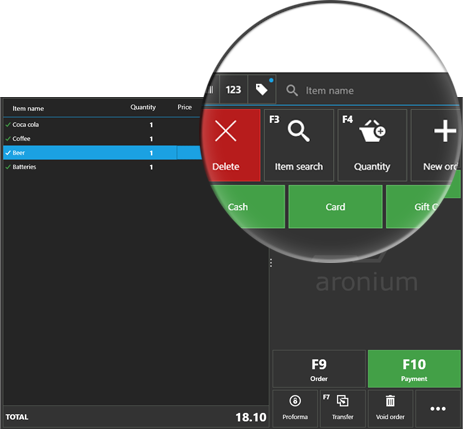
Task: Click the price tag icon
Action: (262, 89)
